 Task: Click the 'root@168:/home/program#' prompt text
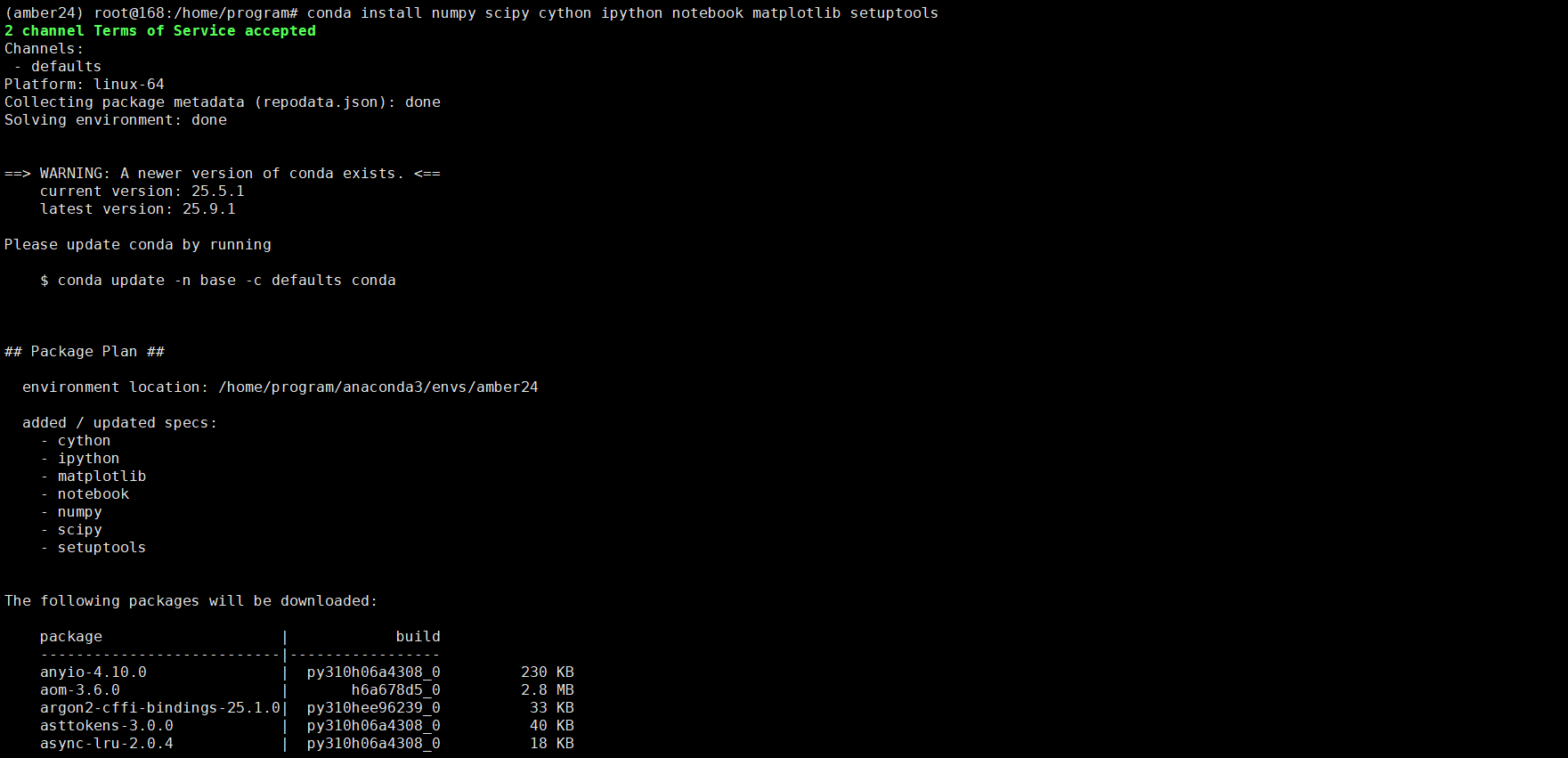click(196, 13)
